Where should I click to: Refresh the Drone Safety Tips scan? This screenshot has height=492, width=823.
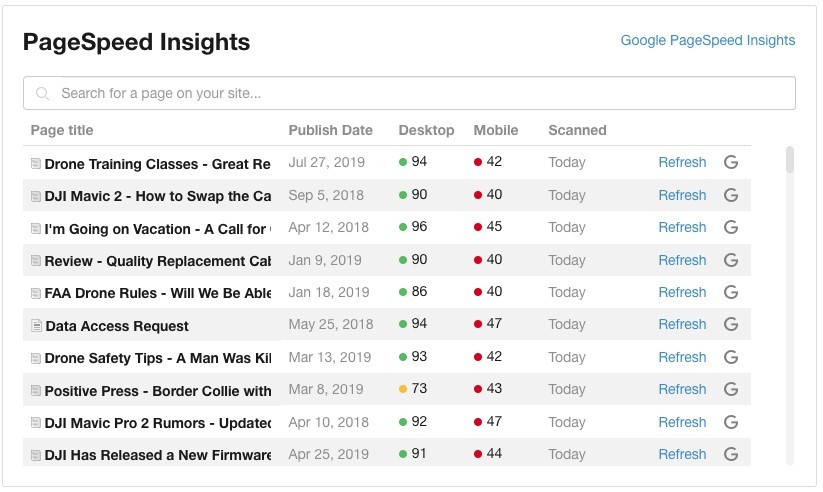pyautogui.click(x=682, y=358)
